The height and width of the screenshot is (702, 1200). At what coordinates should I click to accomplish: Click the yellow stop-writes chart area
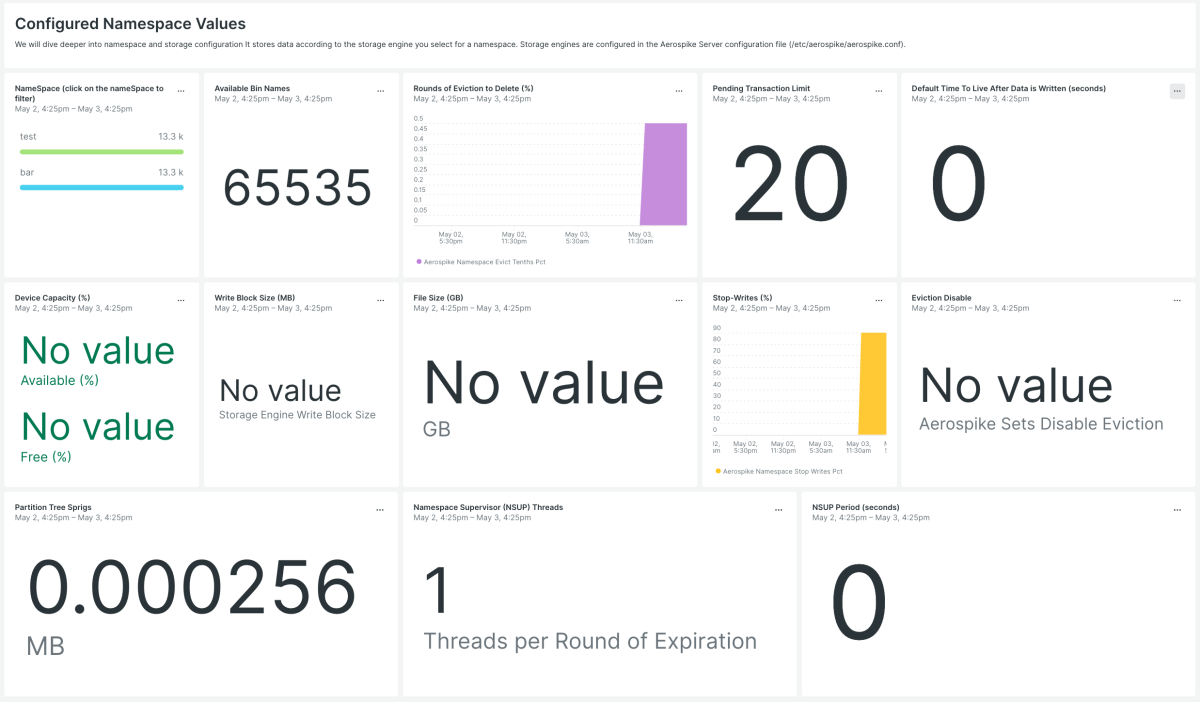click(872, 384)
